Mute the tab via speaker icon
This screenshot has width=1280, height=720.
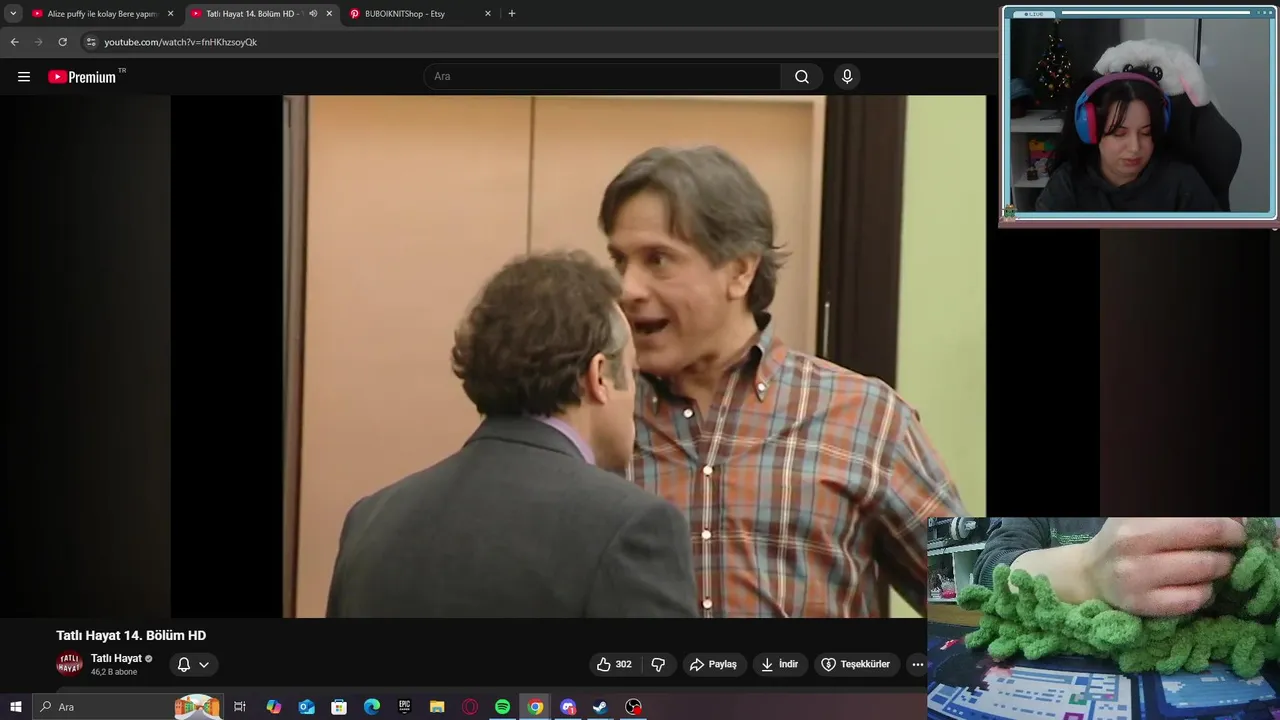[313, 14]
